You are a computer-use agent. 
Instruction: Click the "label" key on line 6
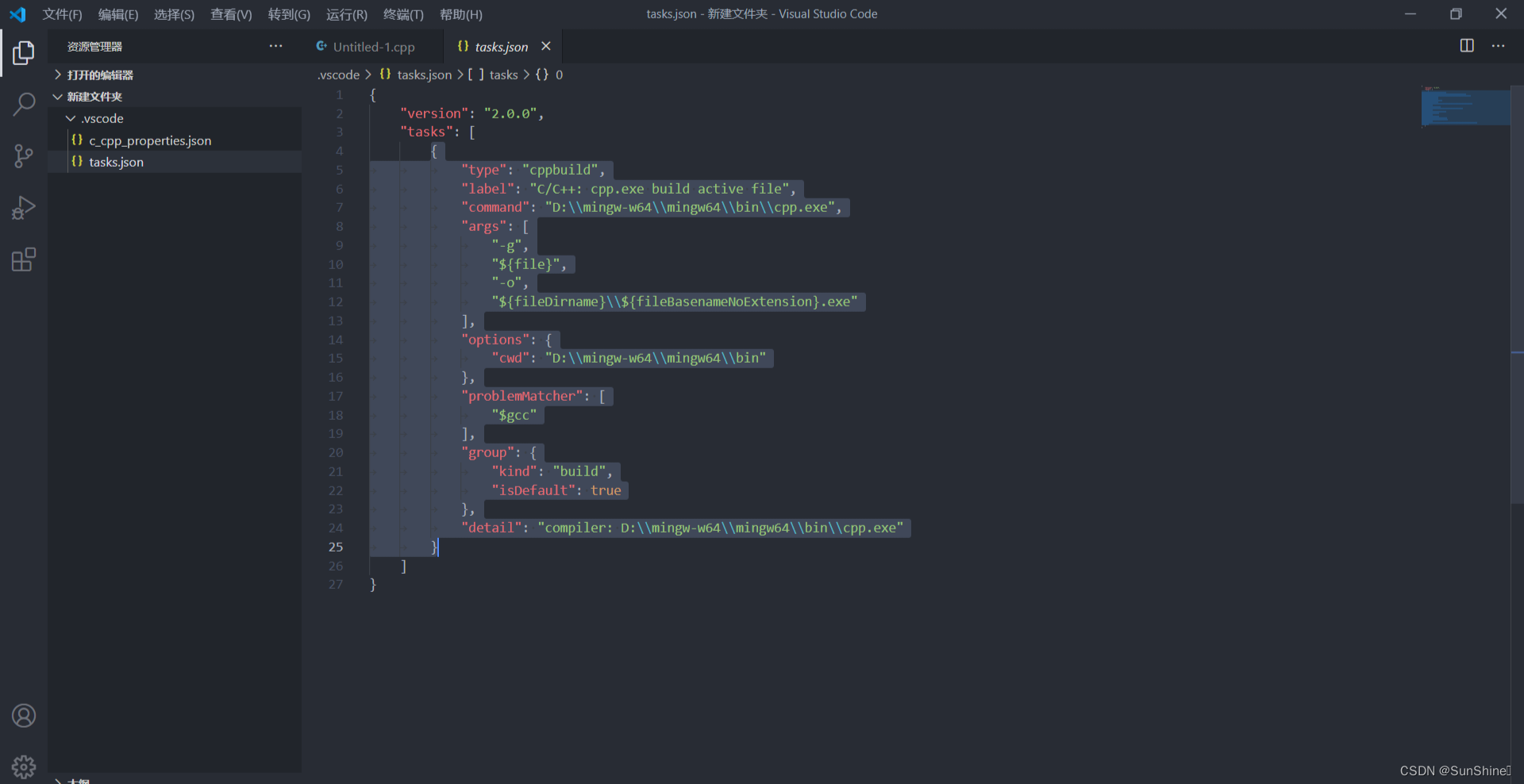(x=487, y=189)
